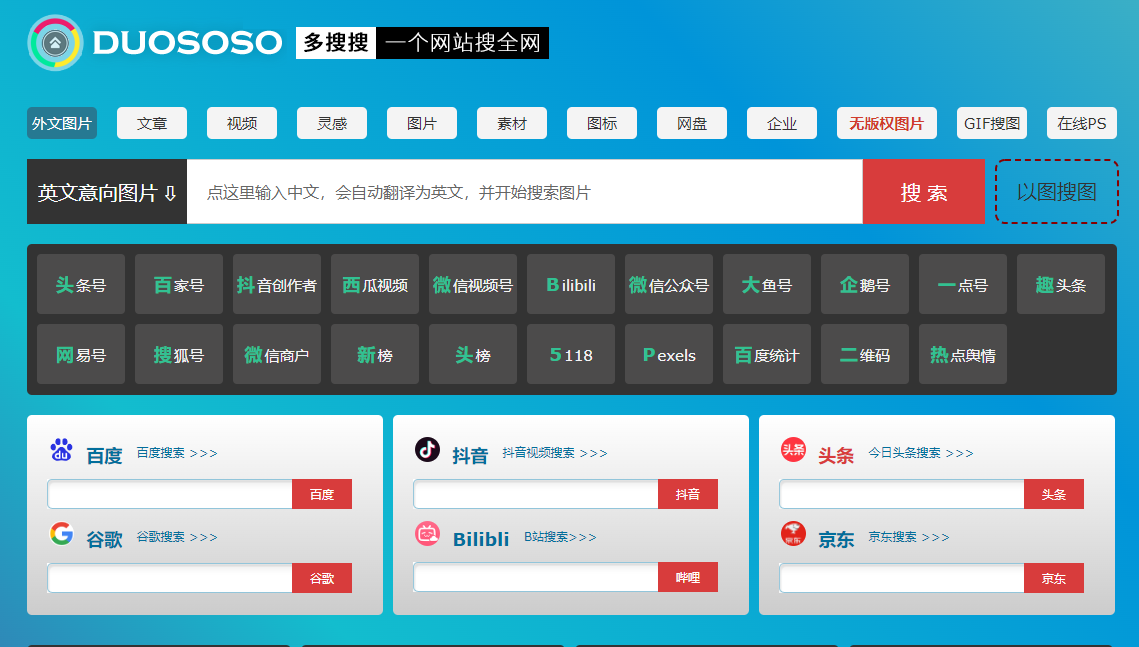
Task: Open the Pexels shortcut tile
Action: [669, 355]
